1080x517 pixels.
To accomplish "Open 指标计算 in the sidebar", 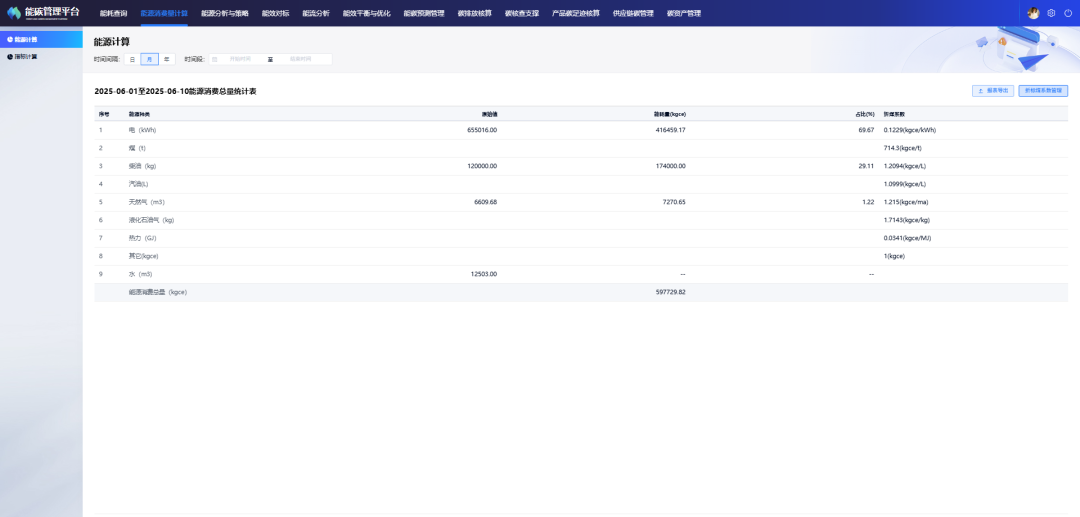I will (26, 56).
